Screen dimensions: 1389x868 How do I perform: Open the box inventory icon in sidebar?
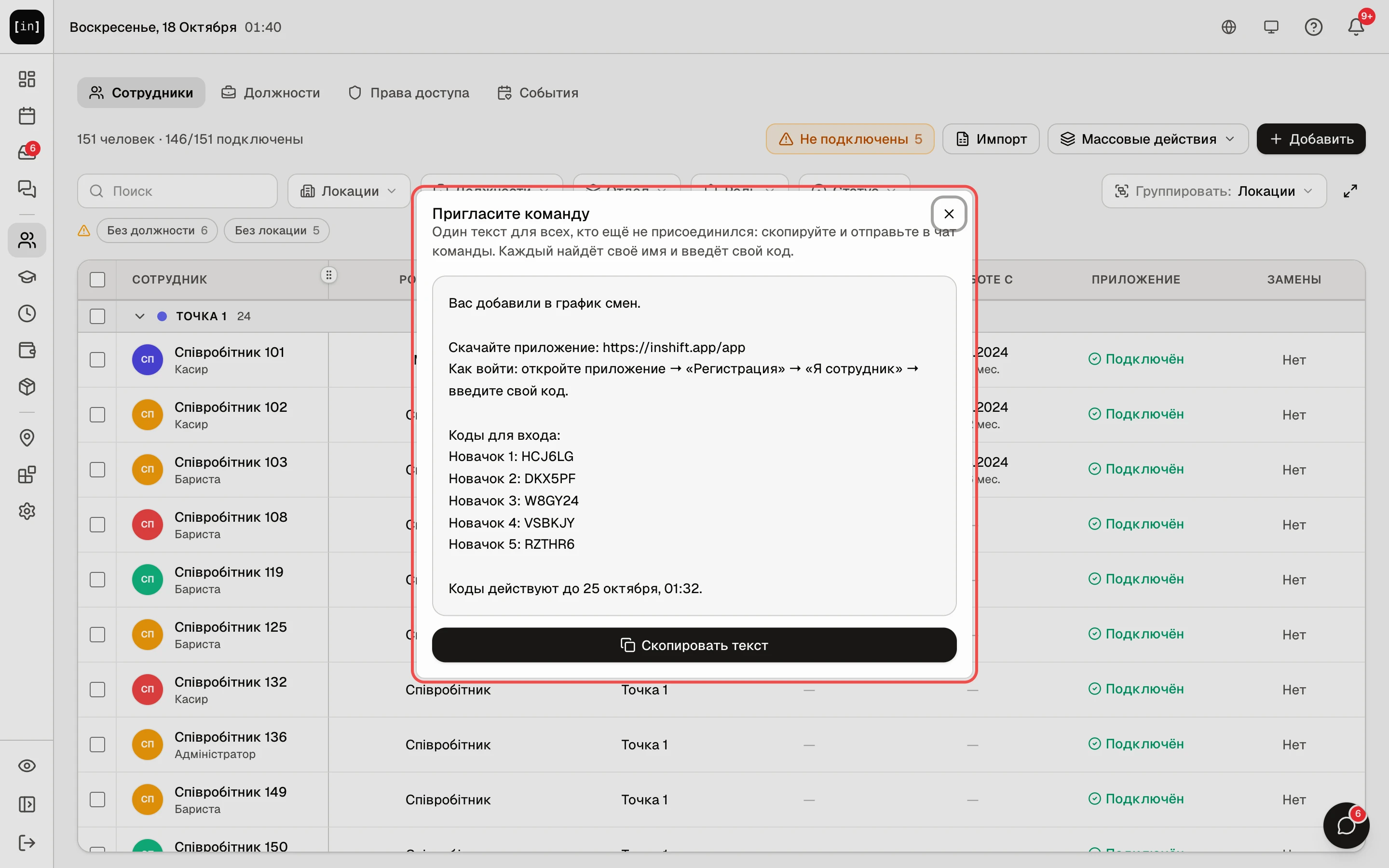(x=27, y=387)
